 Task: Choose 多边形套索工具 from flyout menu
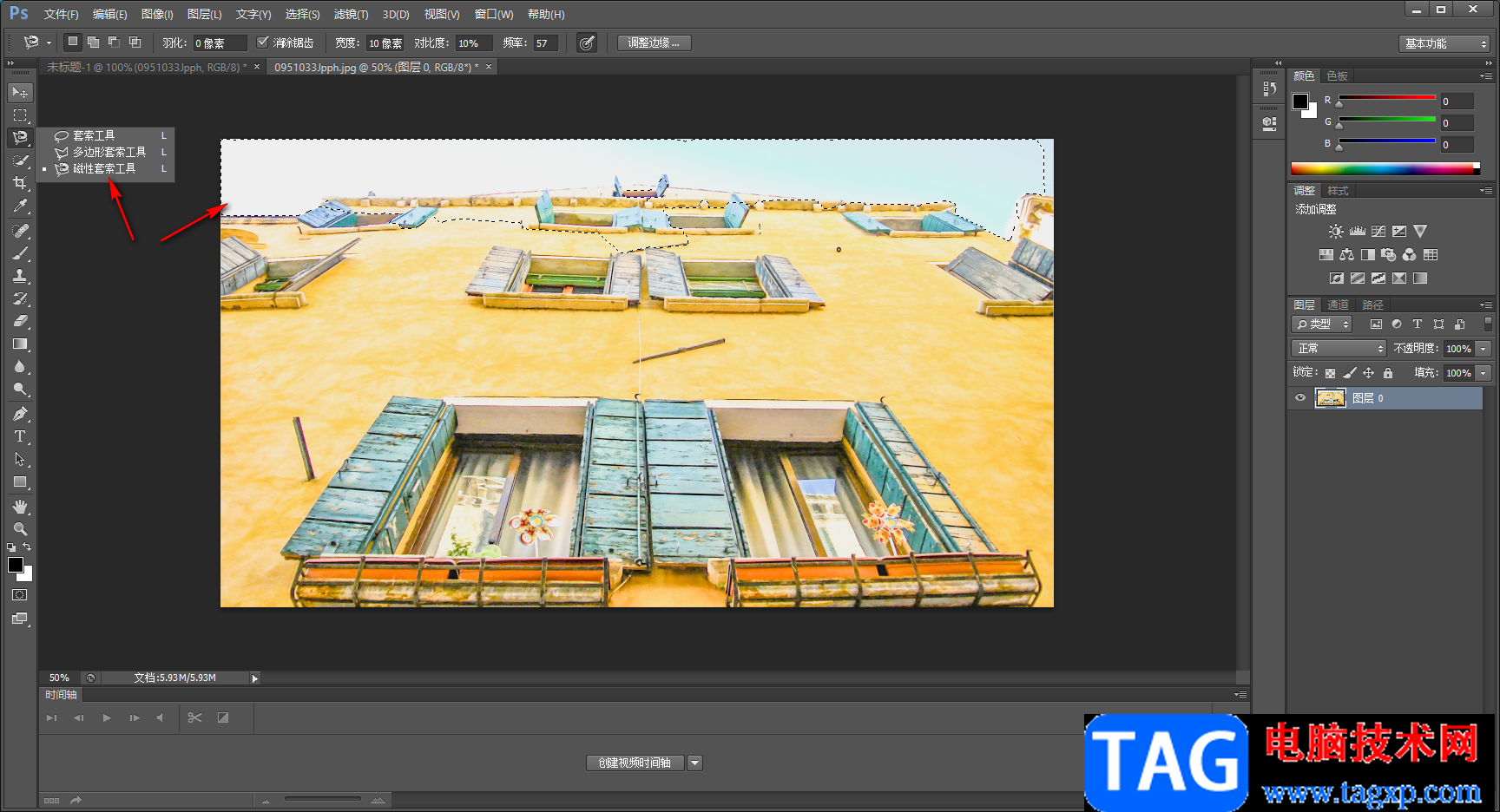click(109, 152)
